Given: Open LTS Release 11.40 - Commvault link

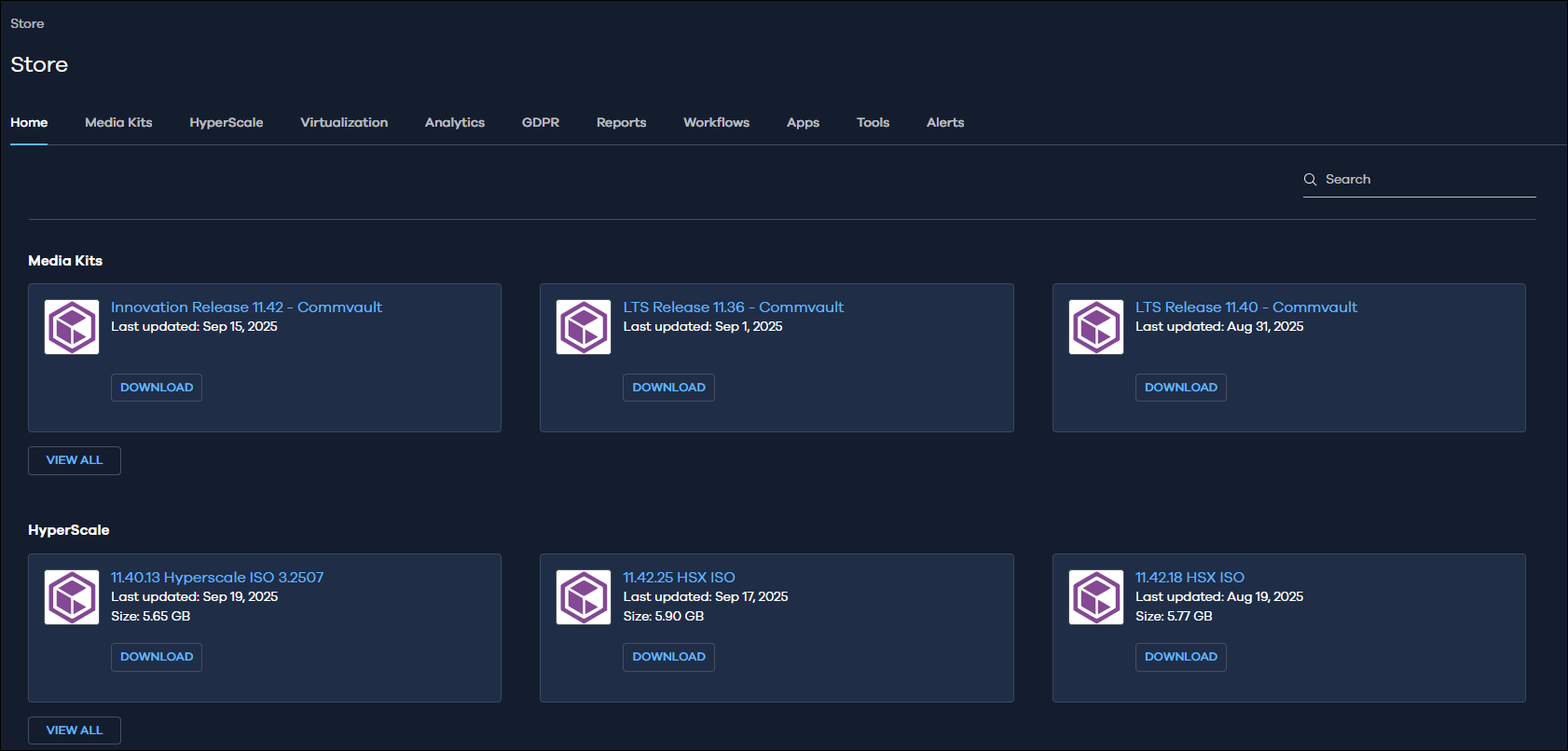Looking at the screenshot, I should [1245, 307].
